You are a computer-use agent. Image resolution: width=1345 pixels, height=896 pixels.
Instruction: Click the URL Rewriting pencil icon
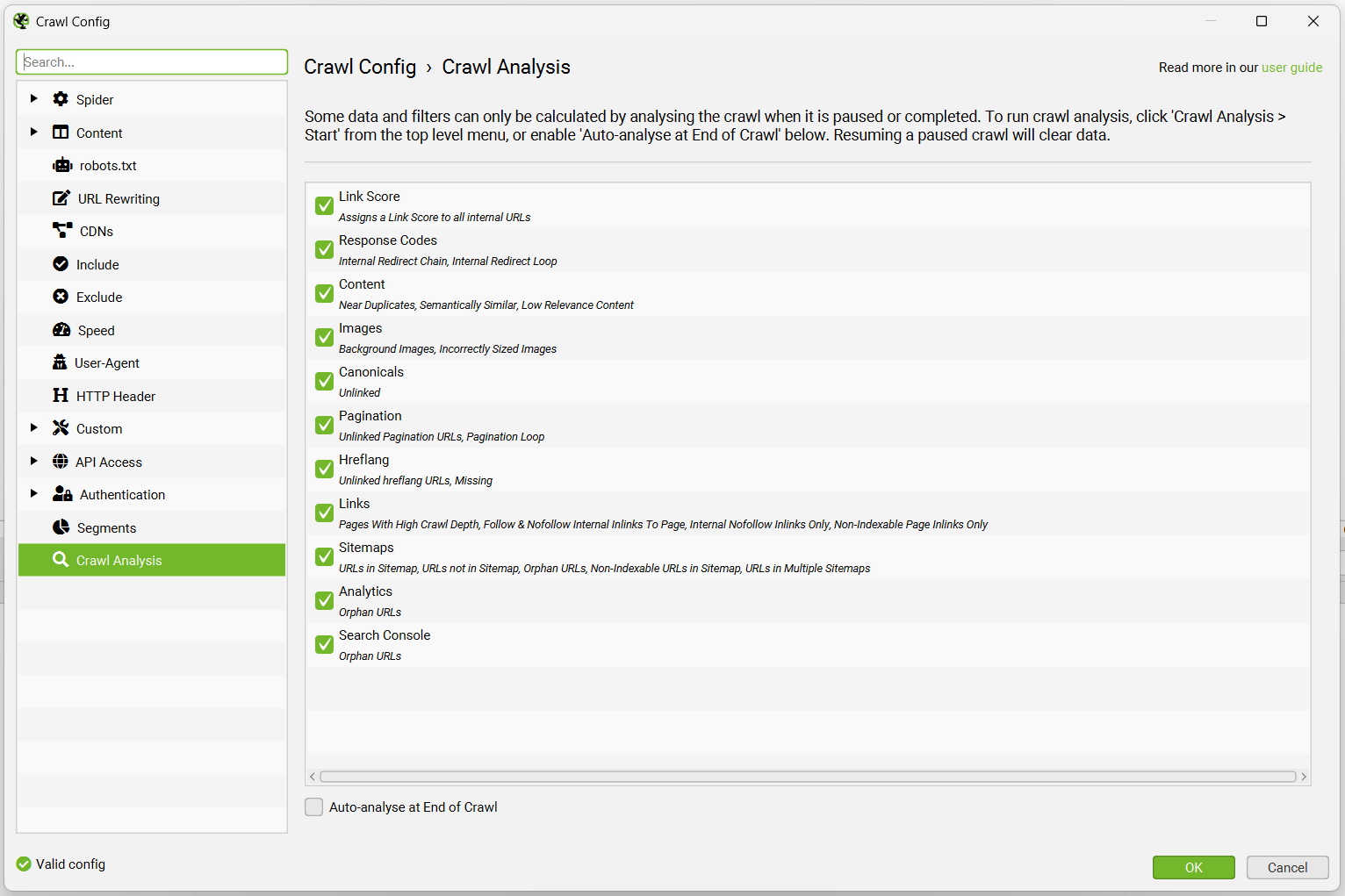pos(61,198)
